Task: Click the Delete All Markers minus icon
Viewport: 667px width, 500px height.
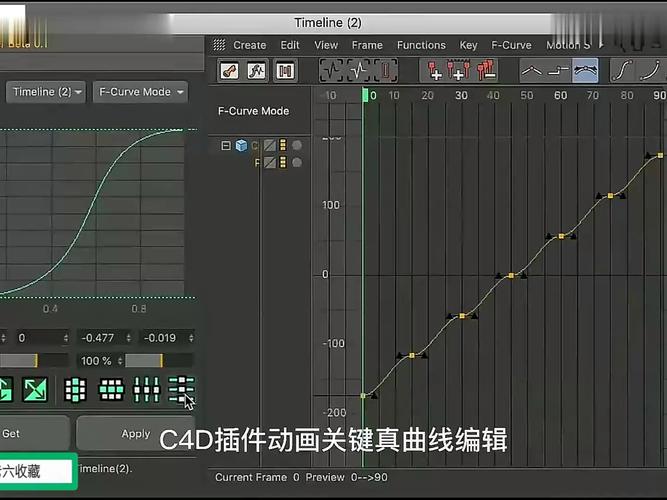Action: 486,70
